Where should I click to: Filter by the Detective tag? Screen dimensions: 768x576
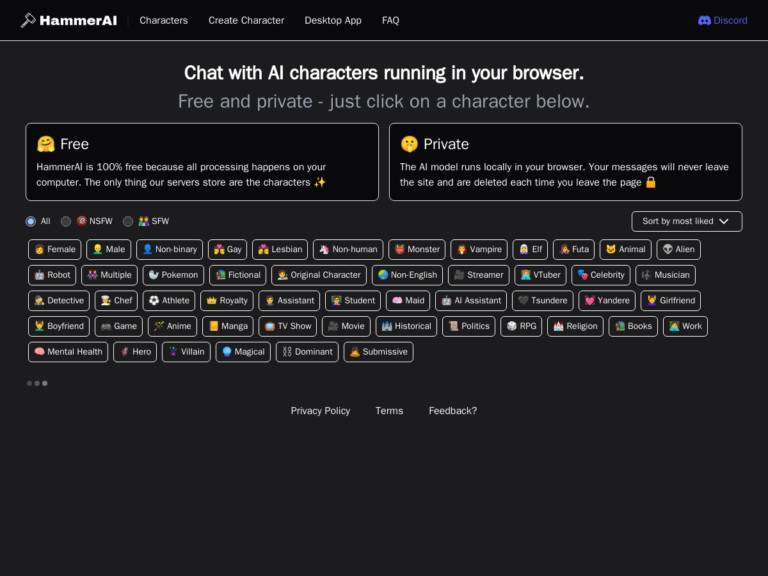(59, 300)
